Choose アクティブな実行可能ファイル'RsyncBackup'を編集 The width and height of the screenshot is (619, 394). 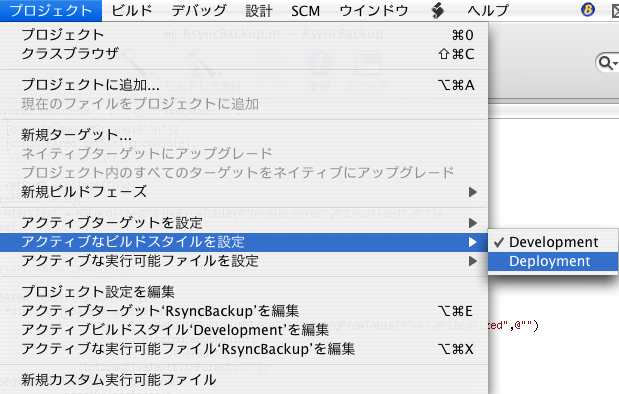pos(244,349)
